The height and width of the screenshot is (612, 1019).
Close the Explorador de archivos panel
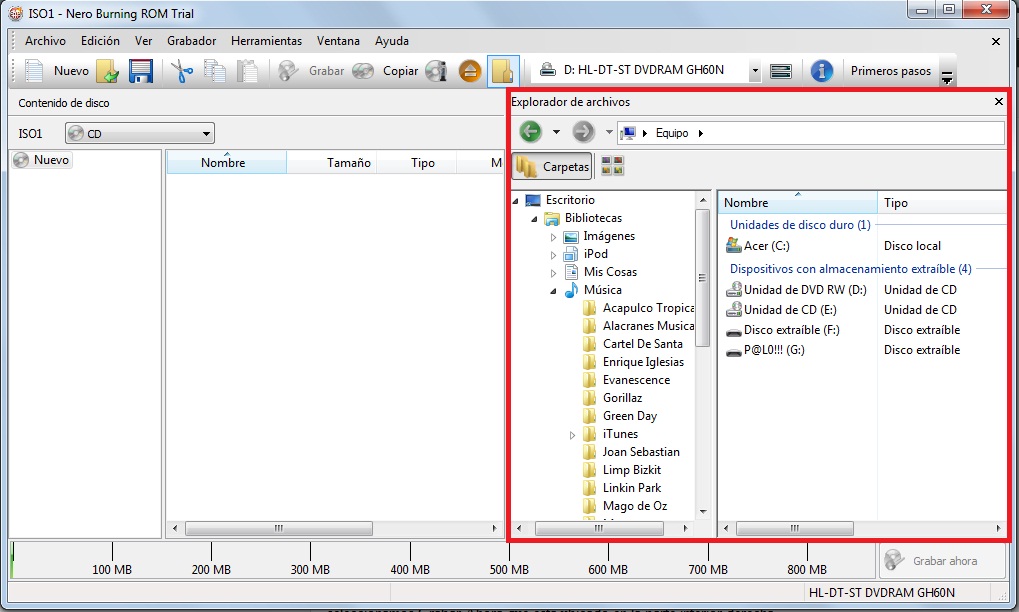coord(999,101)
